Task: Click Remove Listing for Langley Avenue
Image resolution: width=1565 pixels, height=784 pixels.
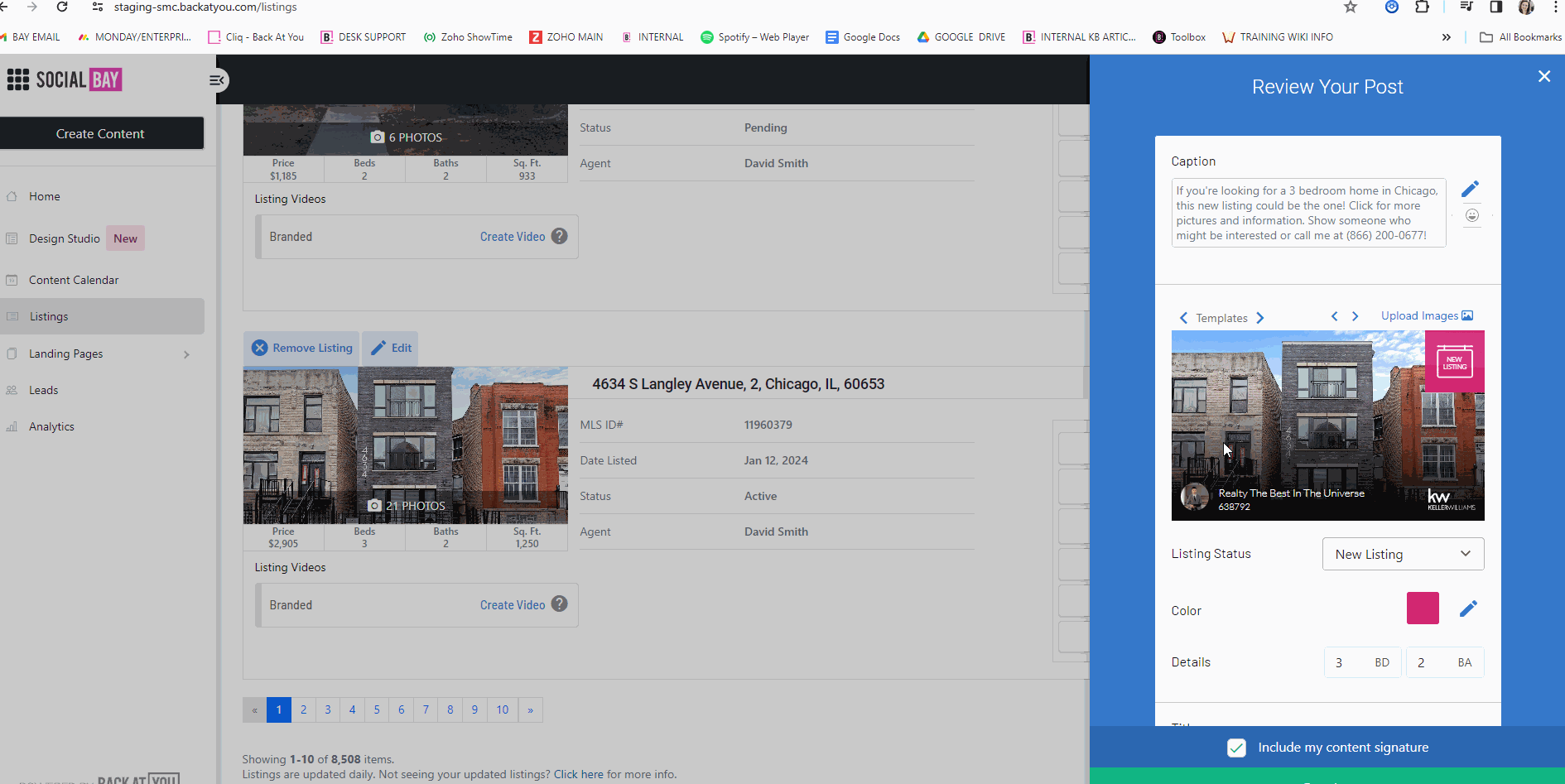Action: click(301, 348)
